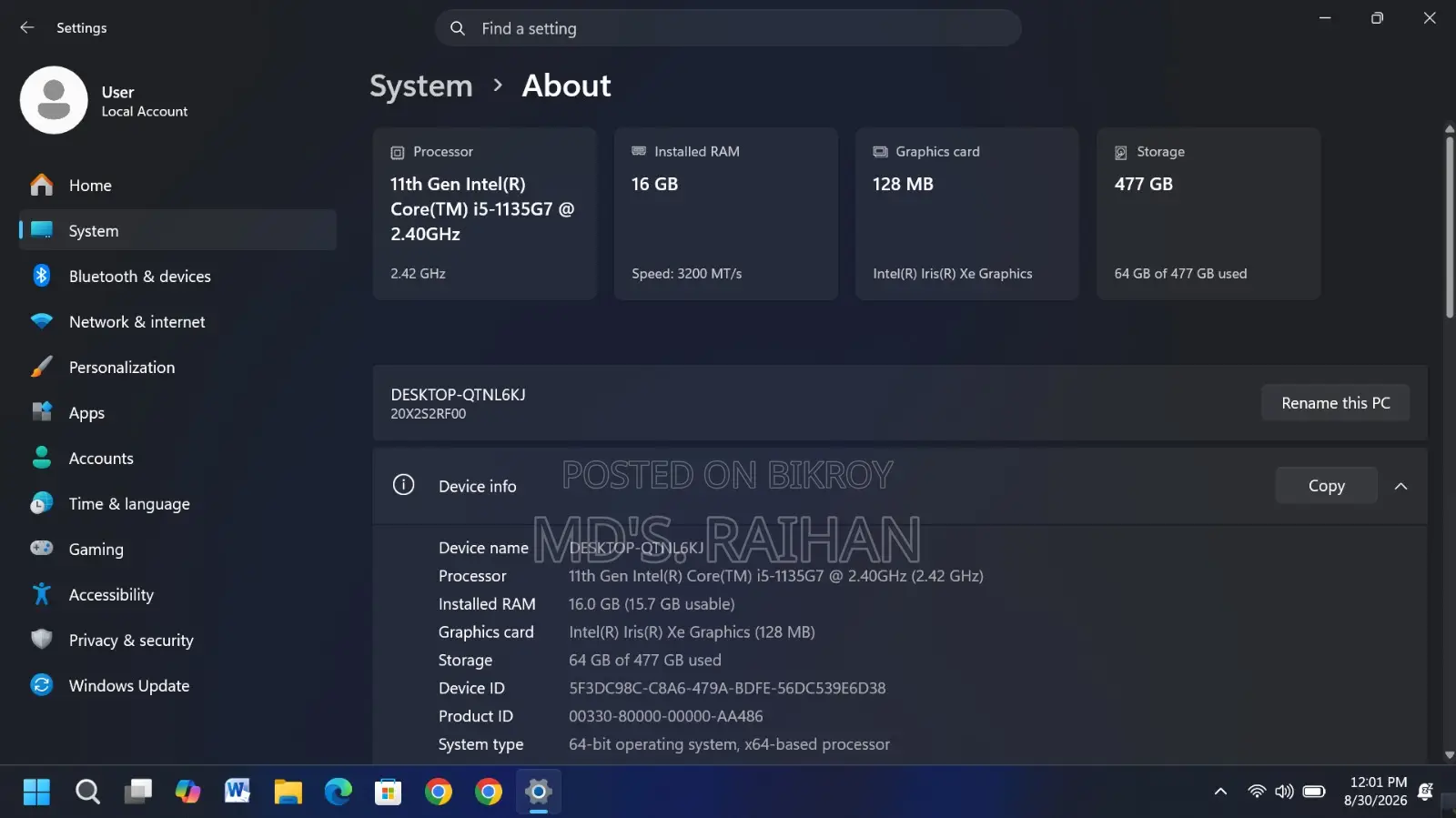1456x818 pixels.
Task: Click the Time & language globe clock icon
Action: (x=42, y=503)
